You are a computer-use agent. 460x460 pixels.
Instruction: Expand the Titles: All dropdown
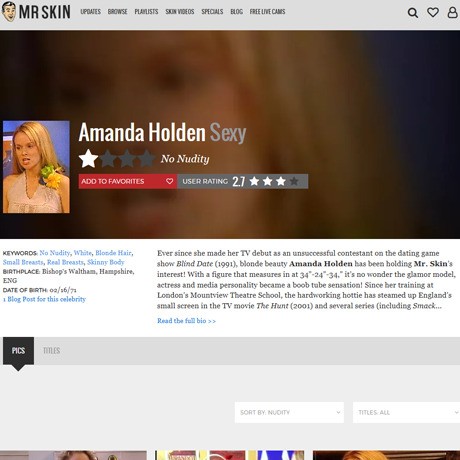click(x=406, y=412)
